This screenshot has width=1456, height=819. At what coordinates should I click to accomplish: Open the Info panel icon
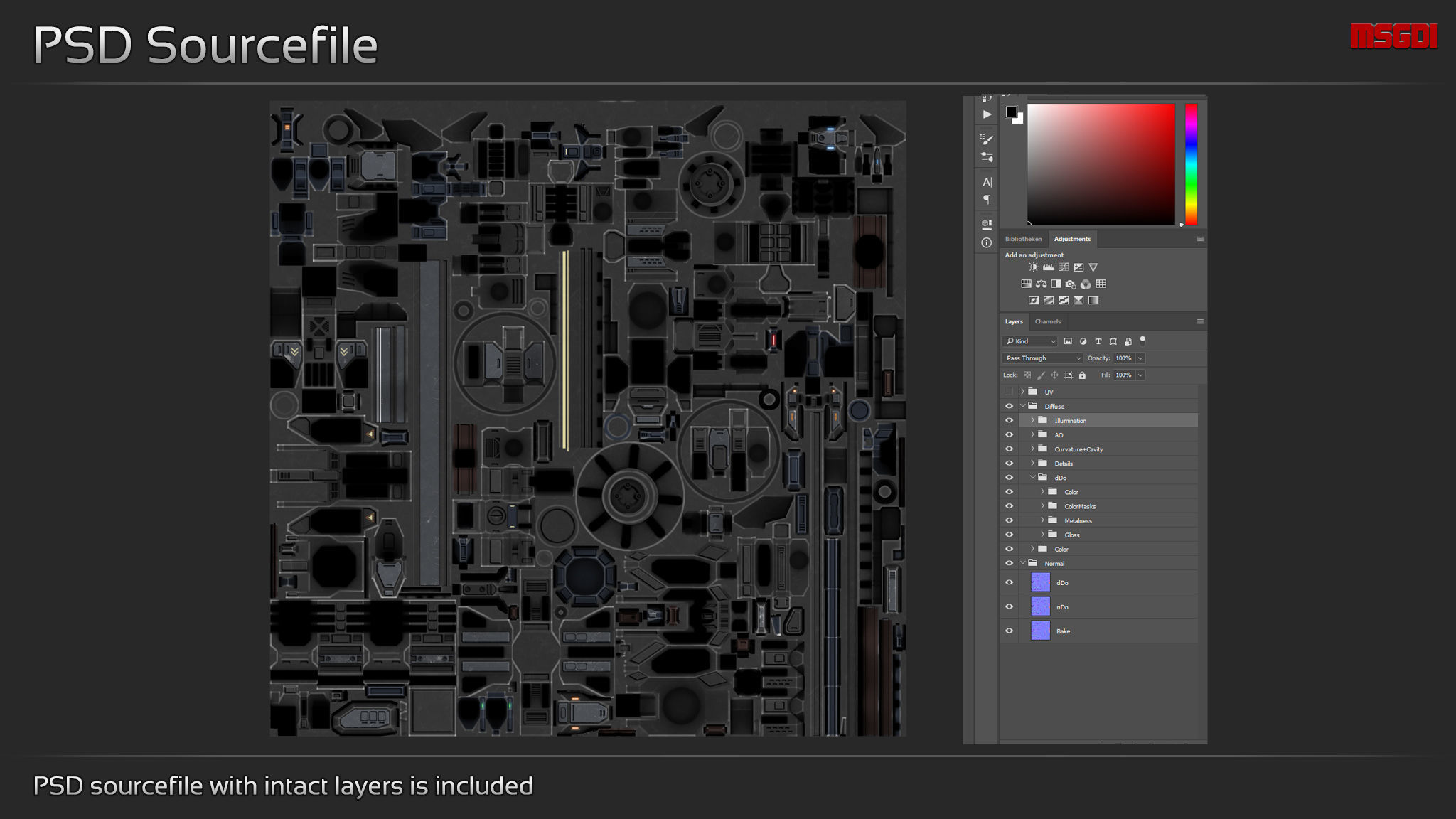pos(987,242)
